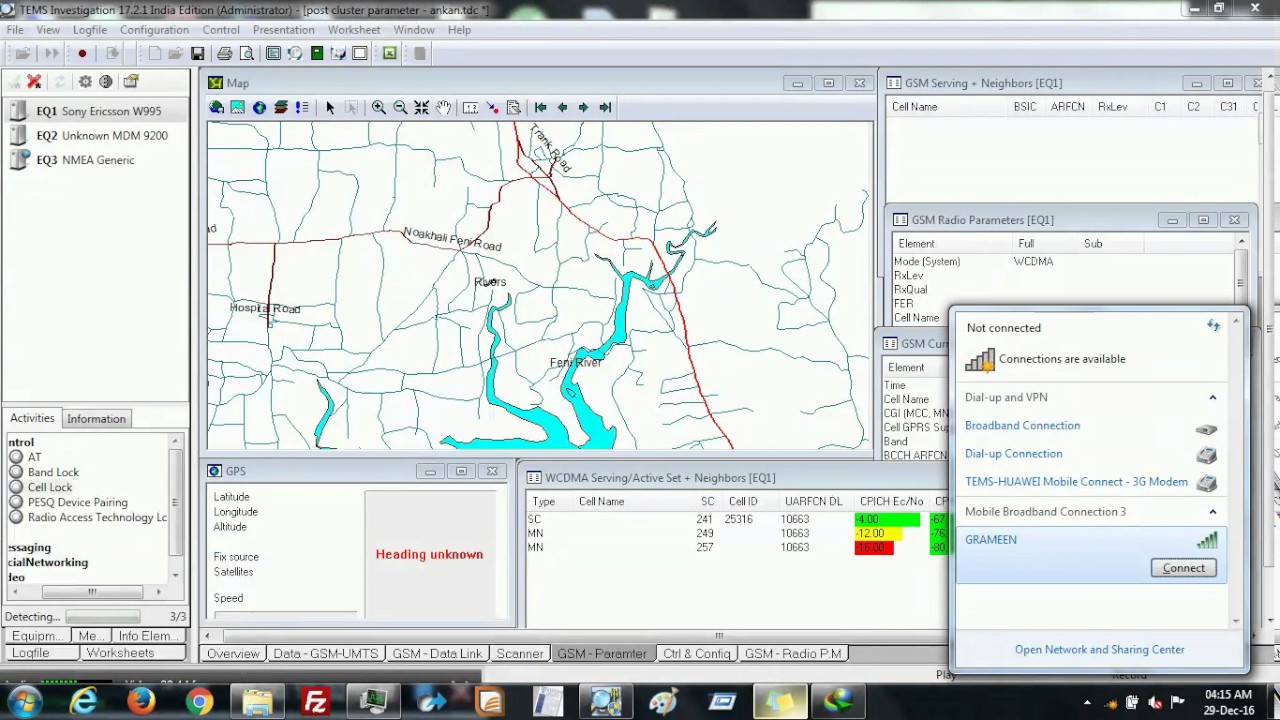Open print preview magnifier icon

[x=246, y=53]
